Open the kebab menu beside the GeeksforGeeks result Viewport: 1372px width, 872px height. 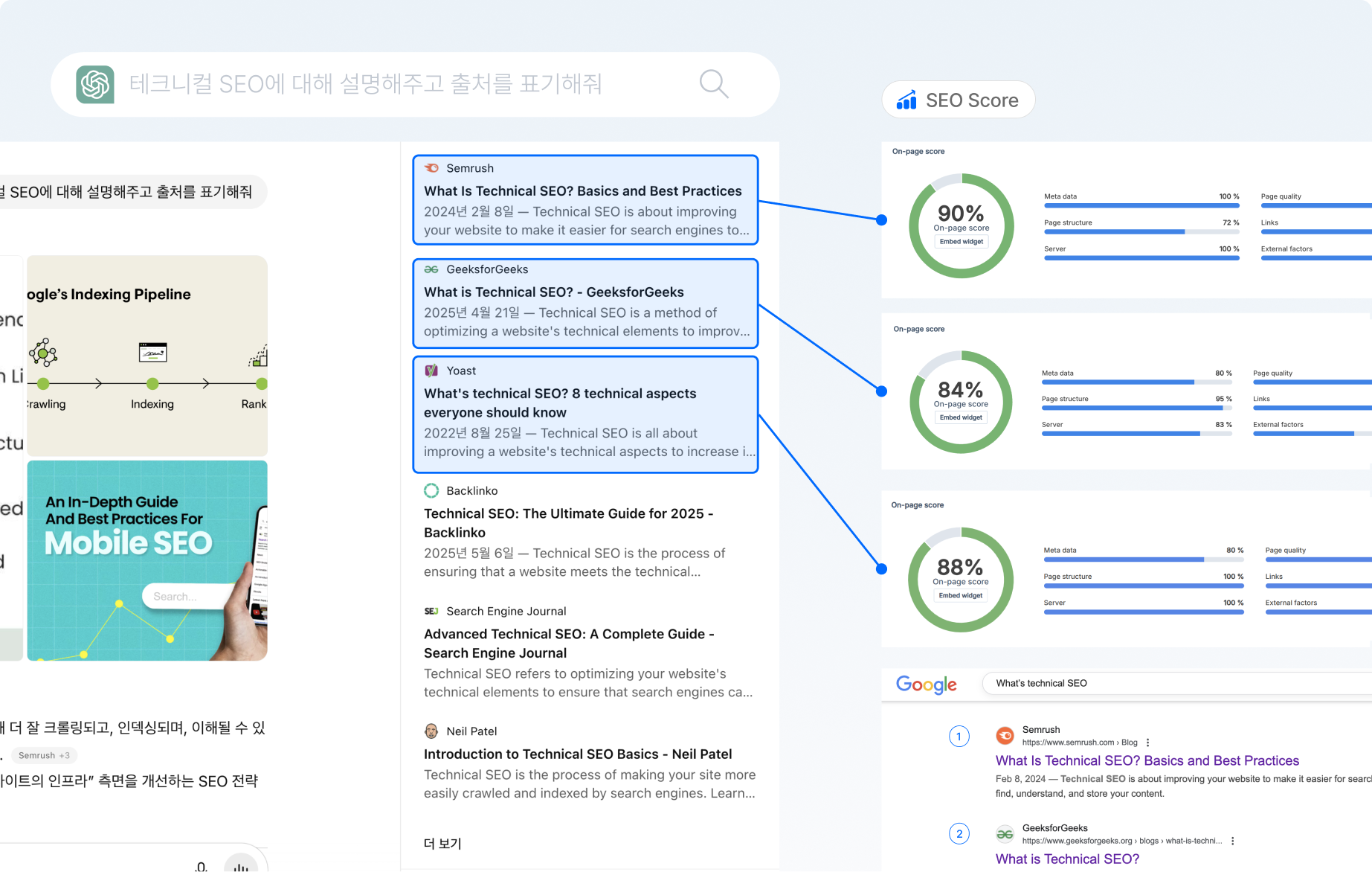(1233, 841)
